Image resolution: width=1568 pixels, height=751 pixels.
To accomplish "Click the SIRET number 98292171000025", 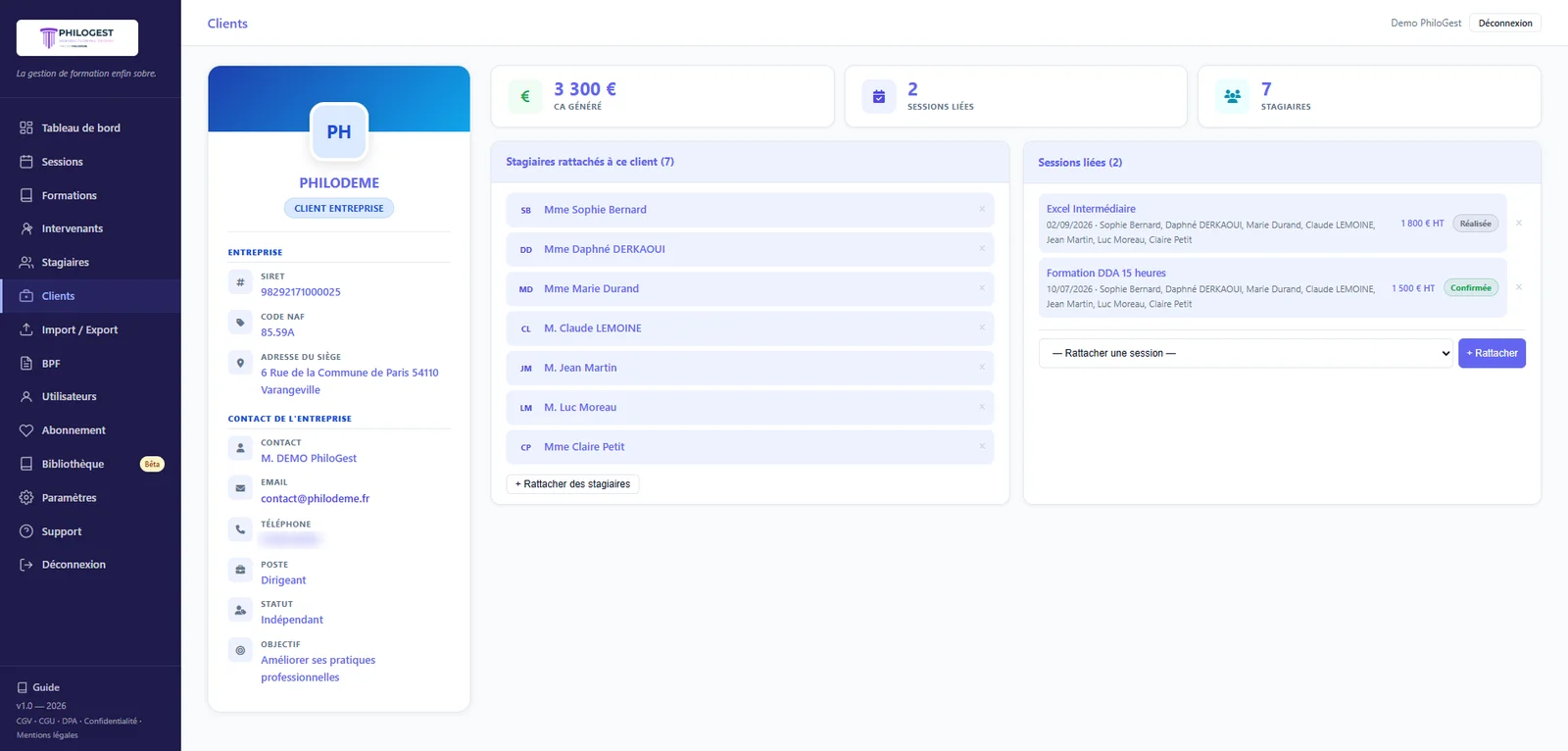I will click(x=301, y=292).
